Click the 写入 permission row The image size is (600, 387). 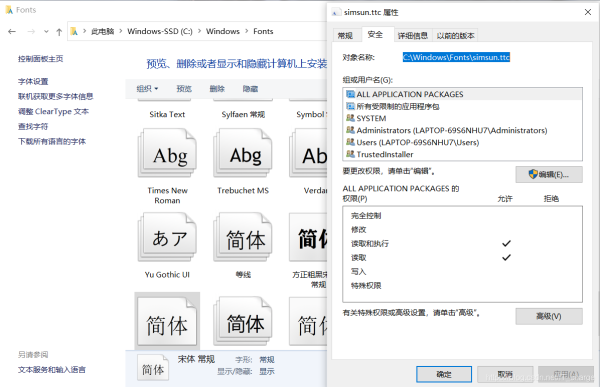click(x=462, y=272)
